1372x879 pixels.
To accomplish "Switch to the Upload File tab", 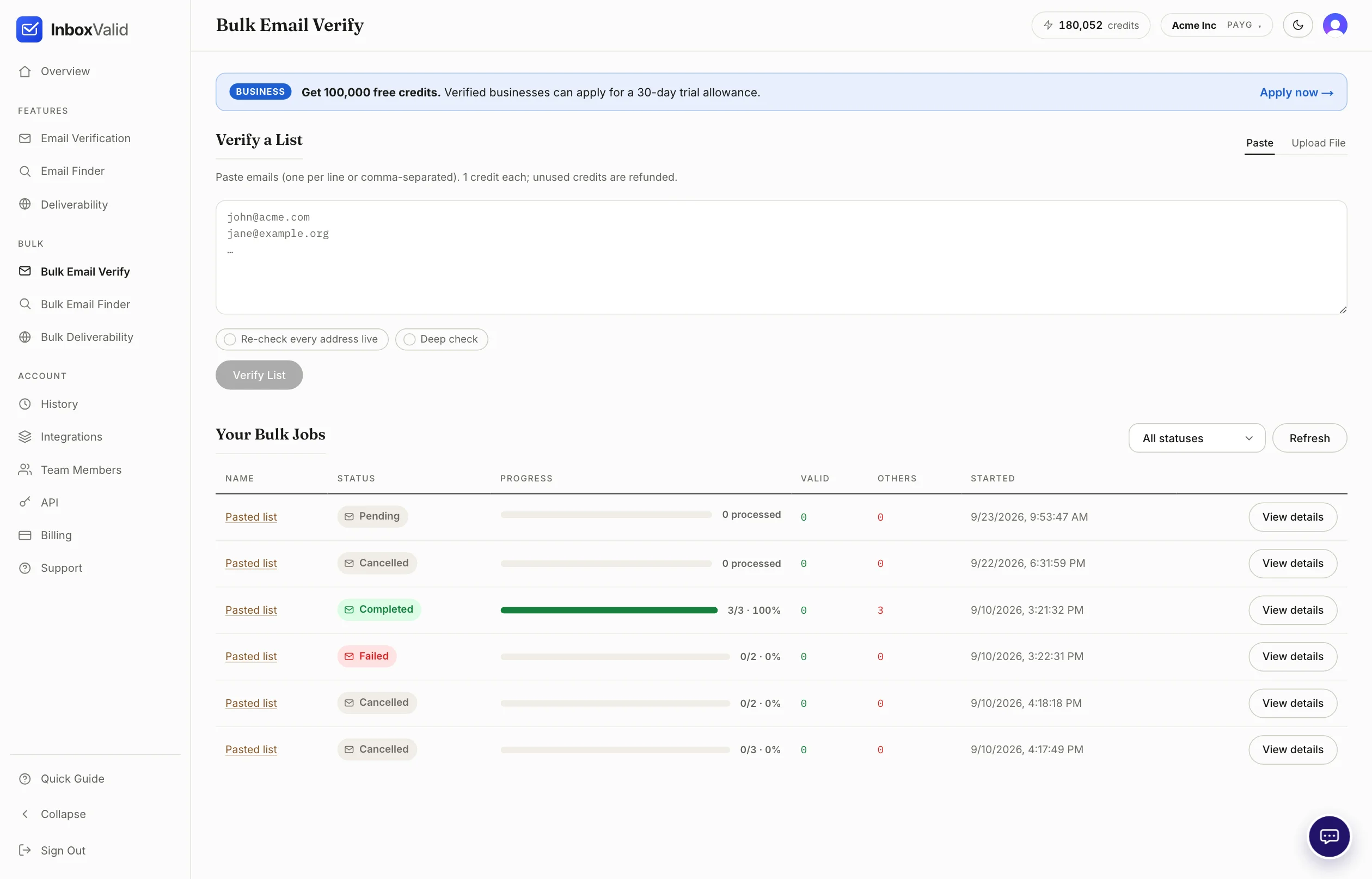I will [1319, 143].
